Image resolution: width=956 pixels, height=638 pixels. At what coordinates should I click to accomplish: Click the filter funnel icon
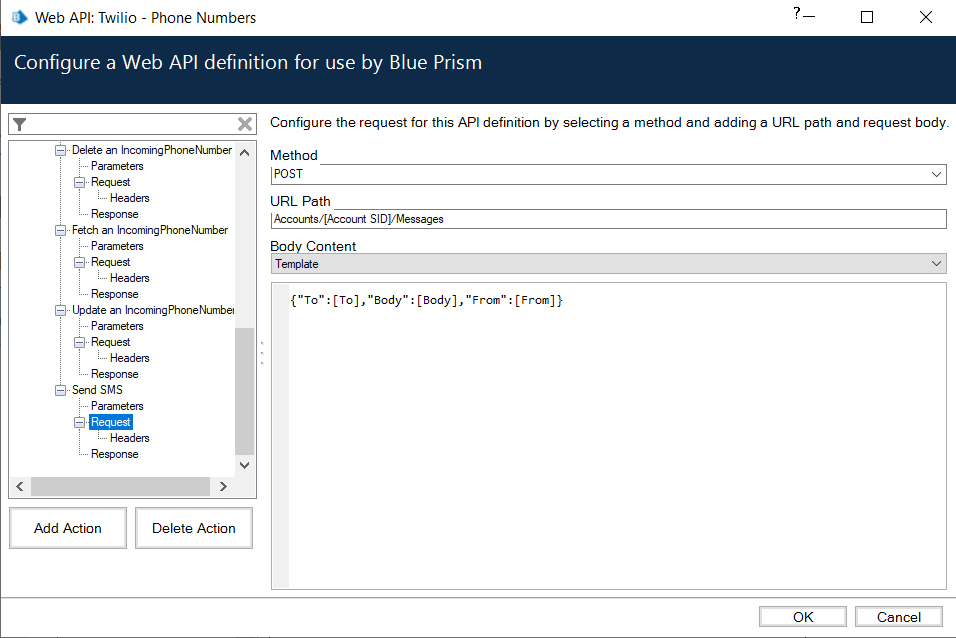(20, 124)
